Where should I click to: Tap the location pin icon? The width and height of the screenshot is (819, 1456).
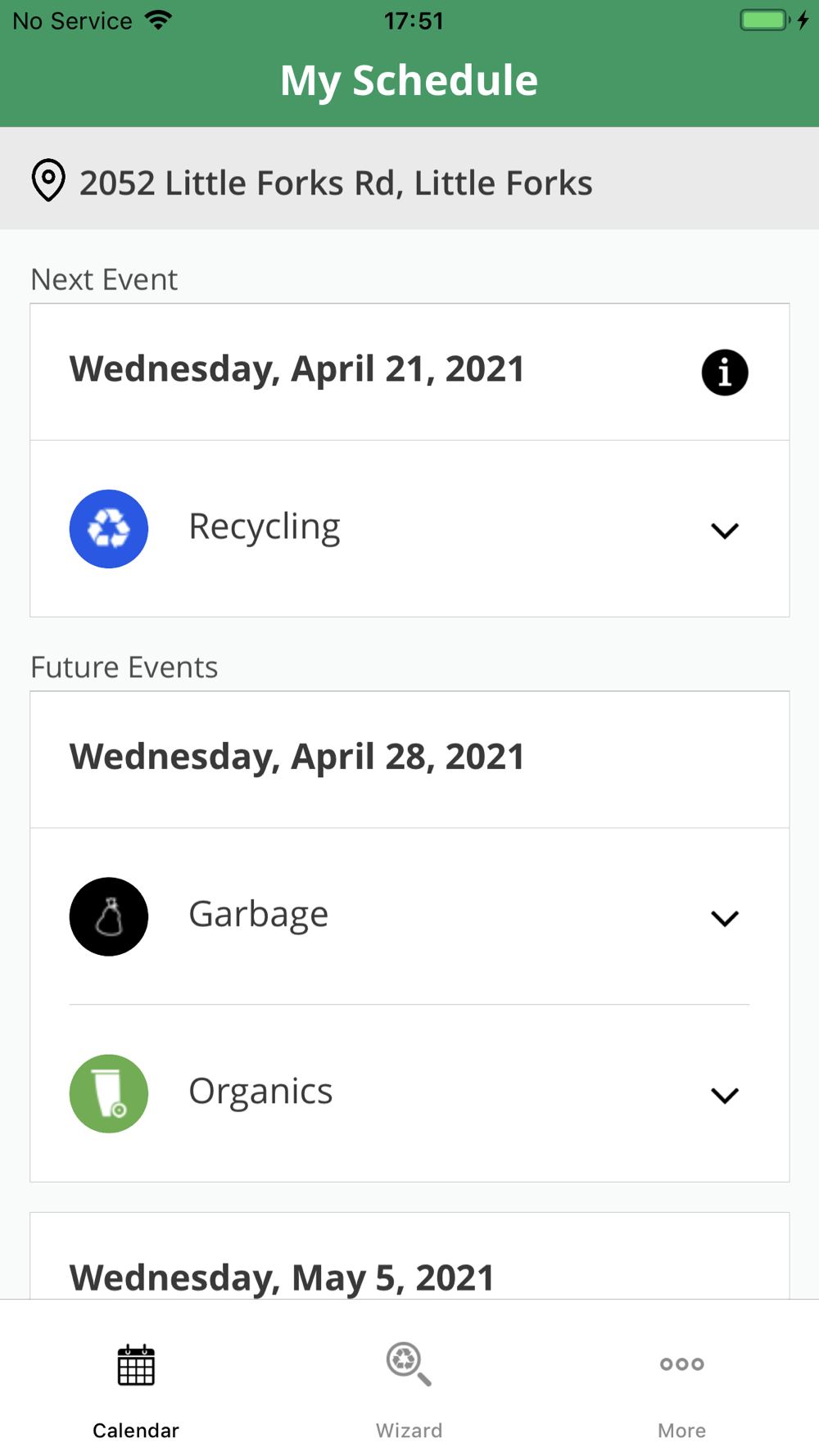(48, 180)
